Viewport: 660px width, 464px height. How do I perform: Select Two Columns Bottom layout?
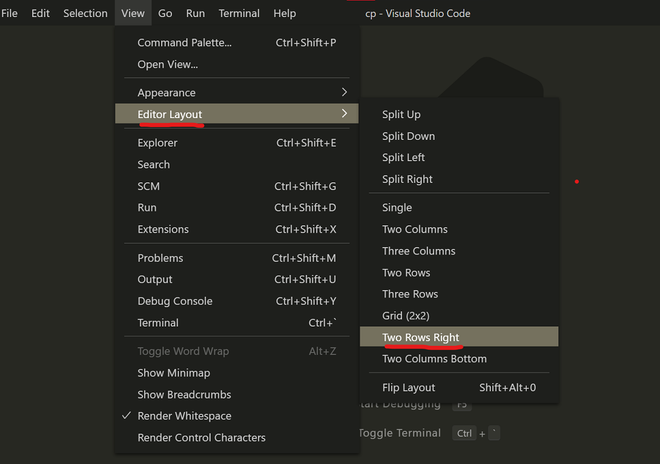point(459,359)
